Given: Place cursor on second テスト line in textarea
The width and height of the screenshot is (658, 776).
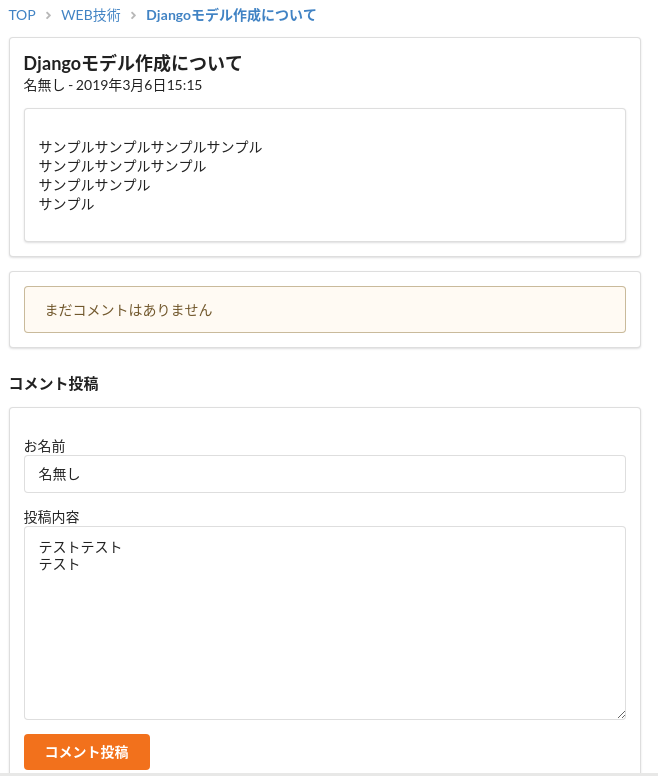Looking at the screenshot, I should [59, 565].
